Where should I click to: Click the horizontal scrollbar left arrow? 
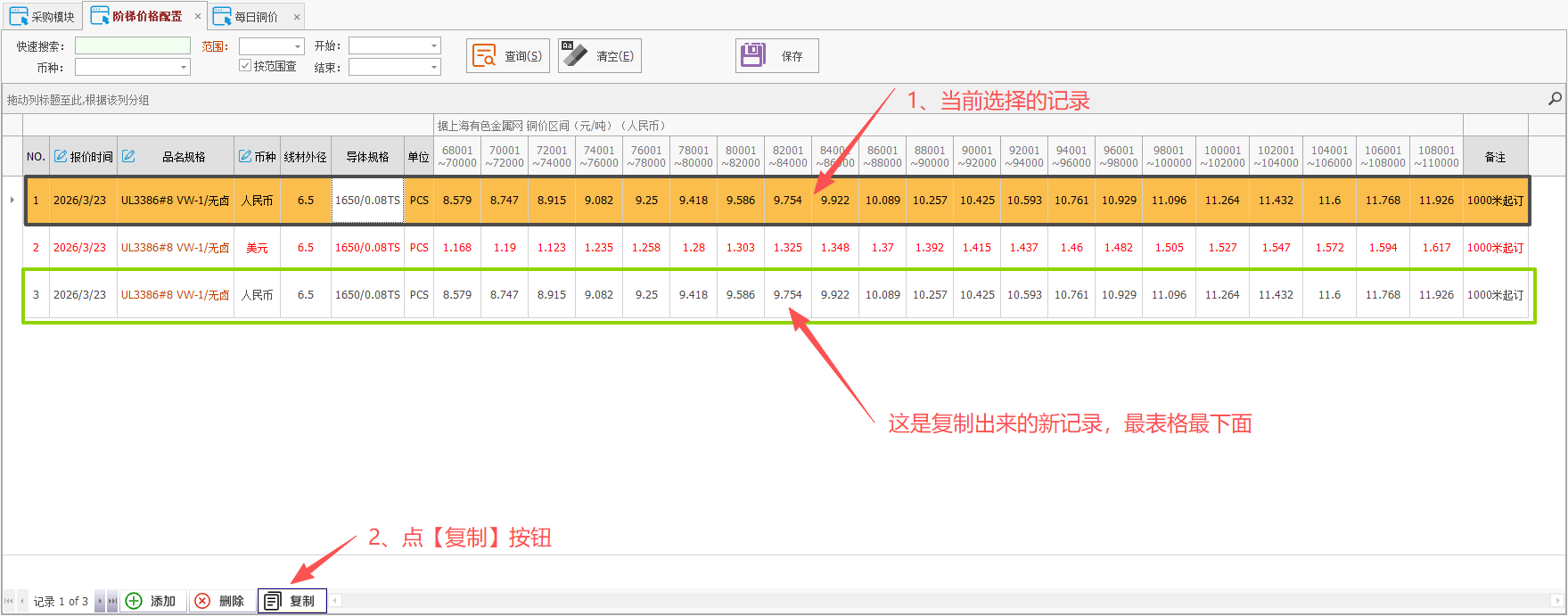pos(335,601)
